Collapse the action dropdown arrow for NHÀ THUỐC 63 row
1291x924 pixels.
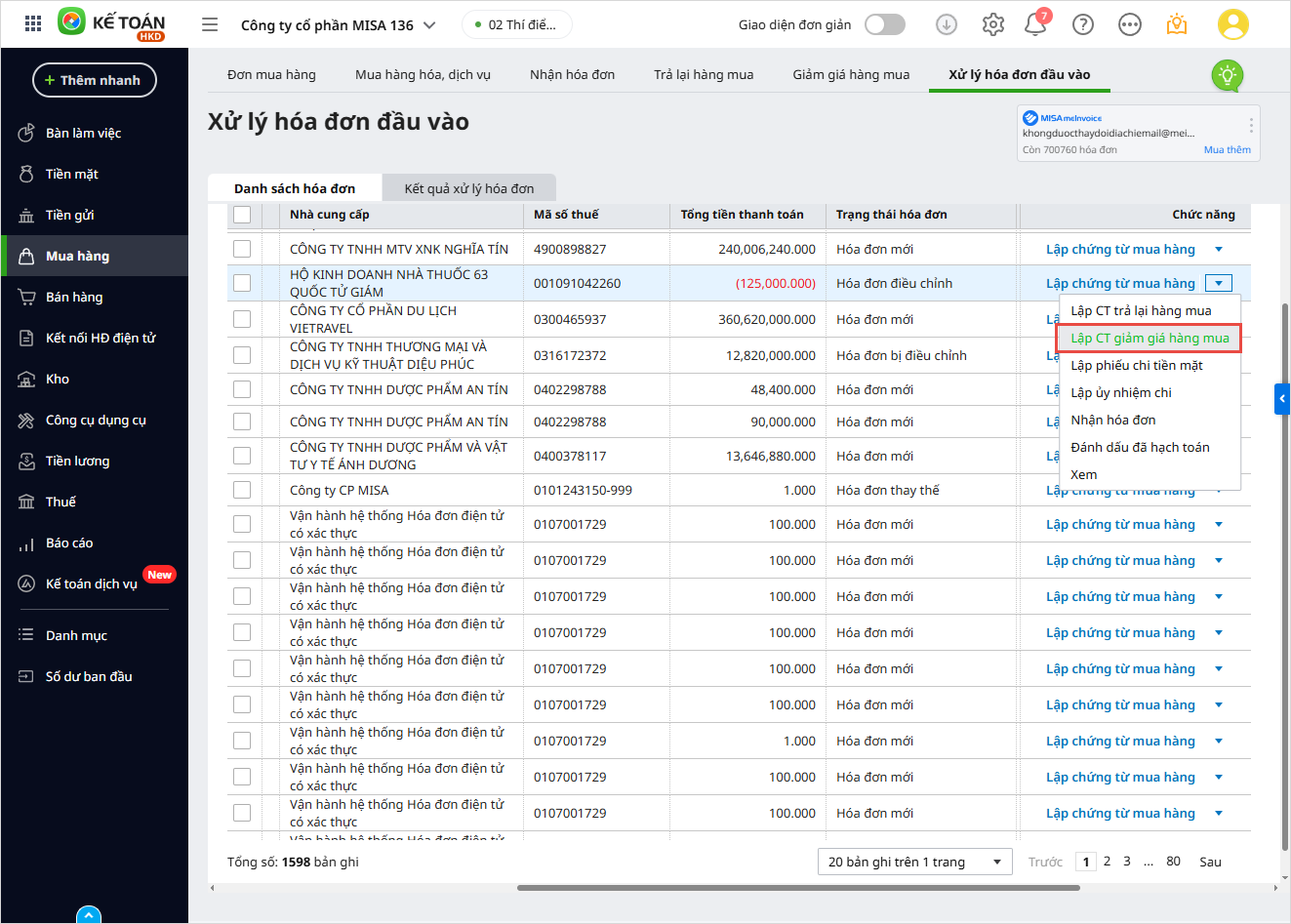pyautogui.click(x=1219, y=284)
